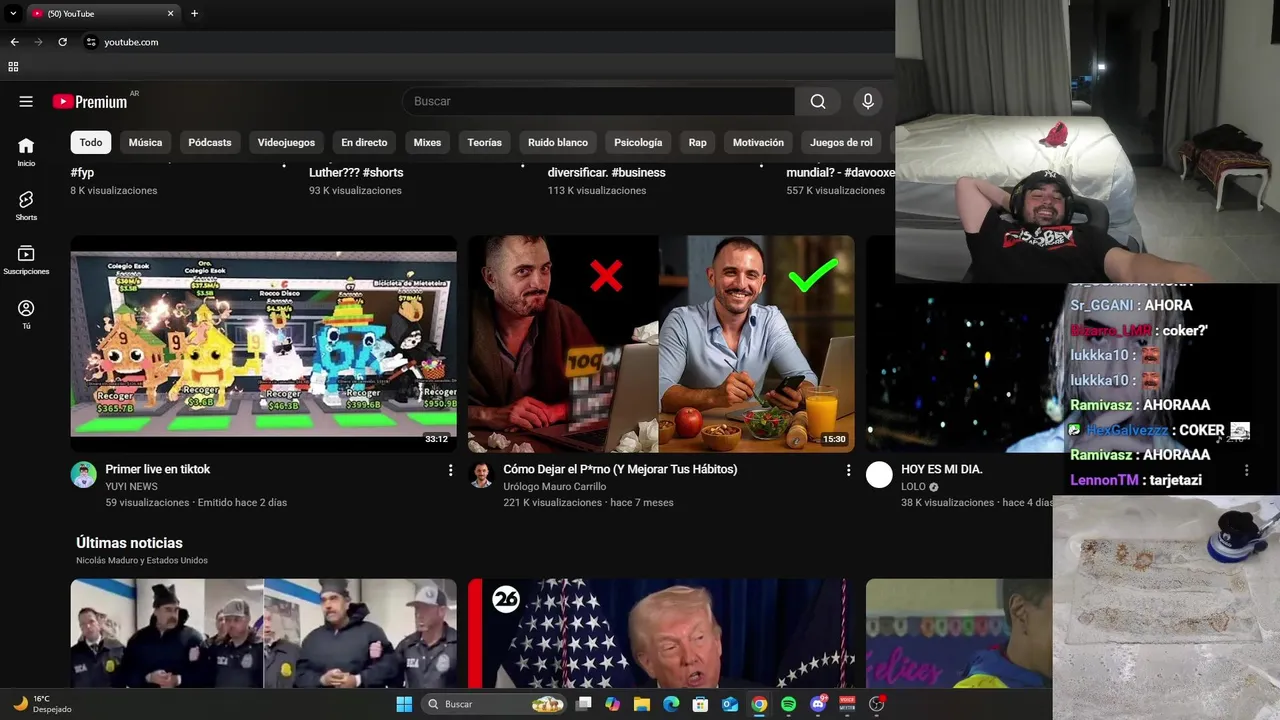Image resolution: width=1280 pixels, height=720 pixels.
Task: Start voice search with the microphone
Action: 868,101
